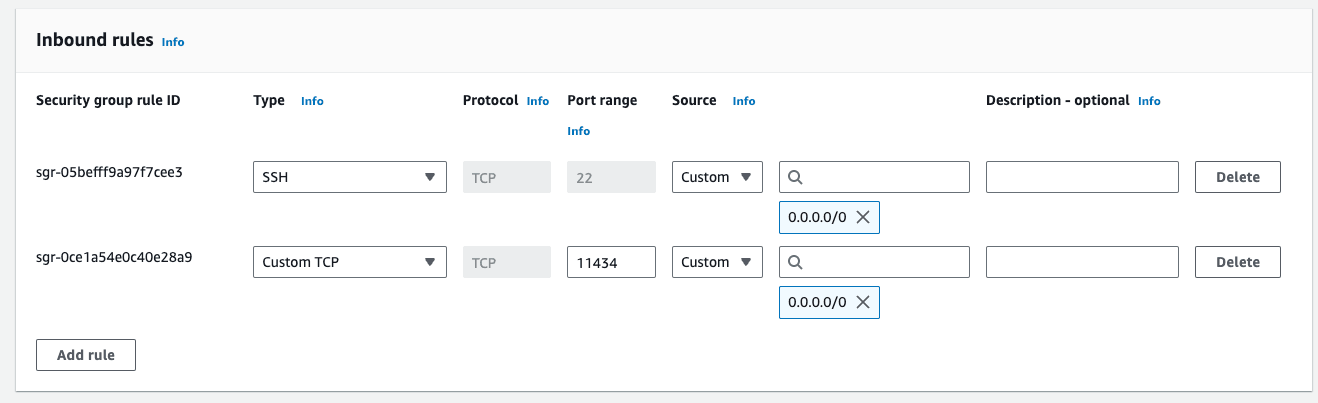1318x403 pixels.
Task: Remove 0.0.0.0/0 chip from SSH rule
Action: tap(863, 217)
